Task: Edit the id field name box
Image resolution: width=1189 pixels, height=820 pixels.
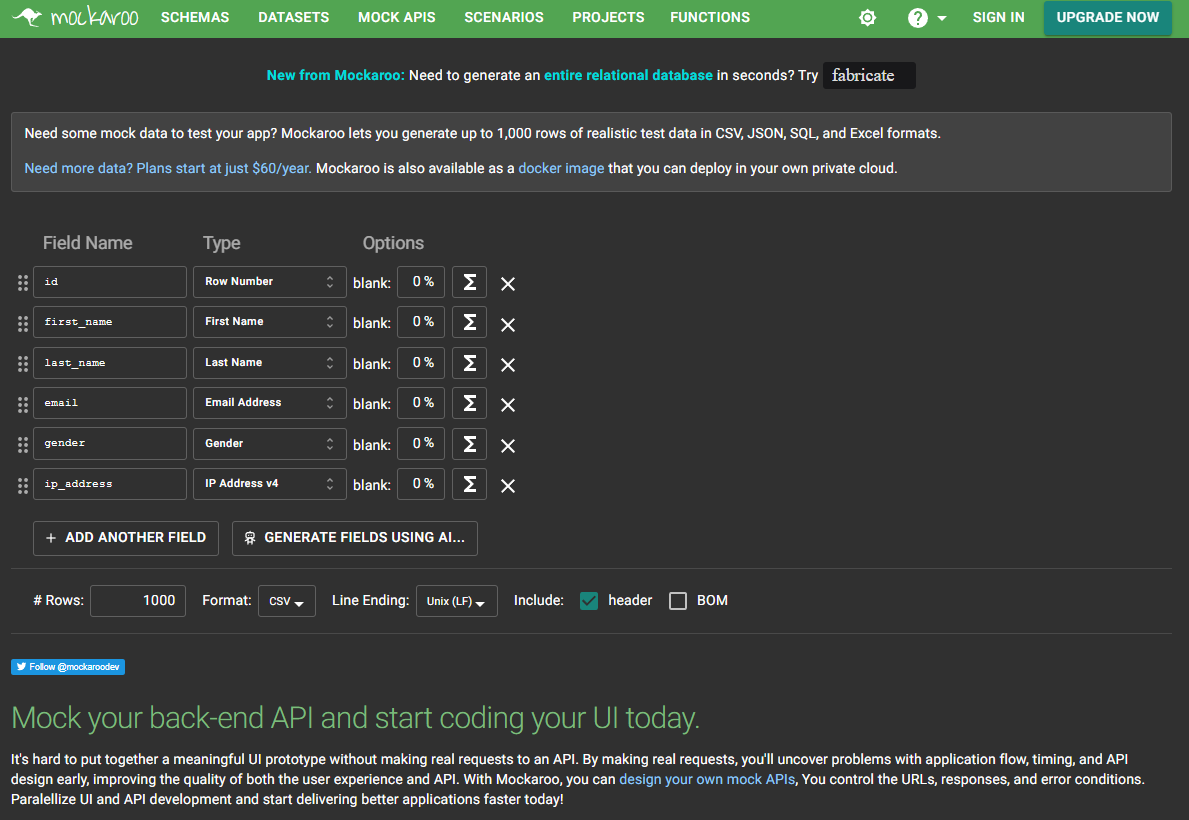Action: click(x=110, y=281)
